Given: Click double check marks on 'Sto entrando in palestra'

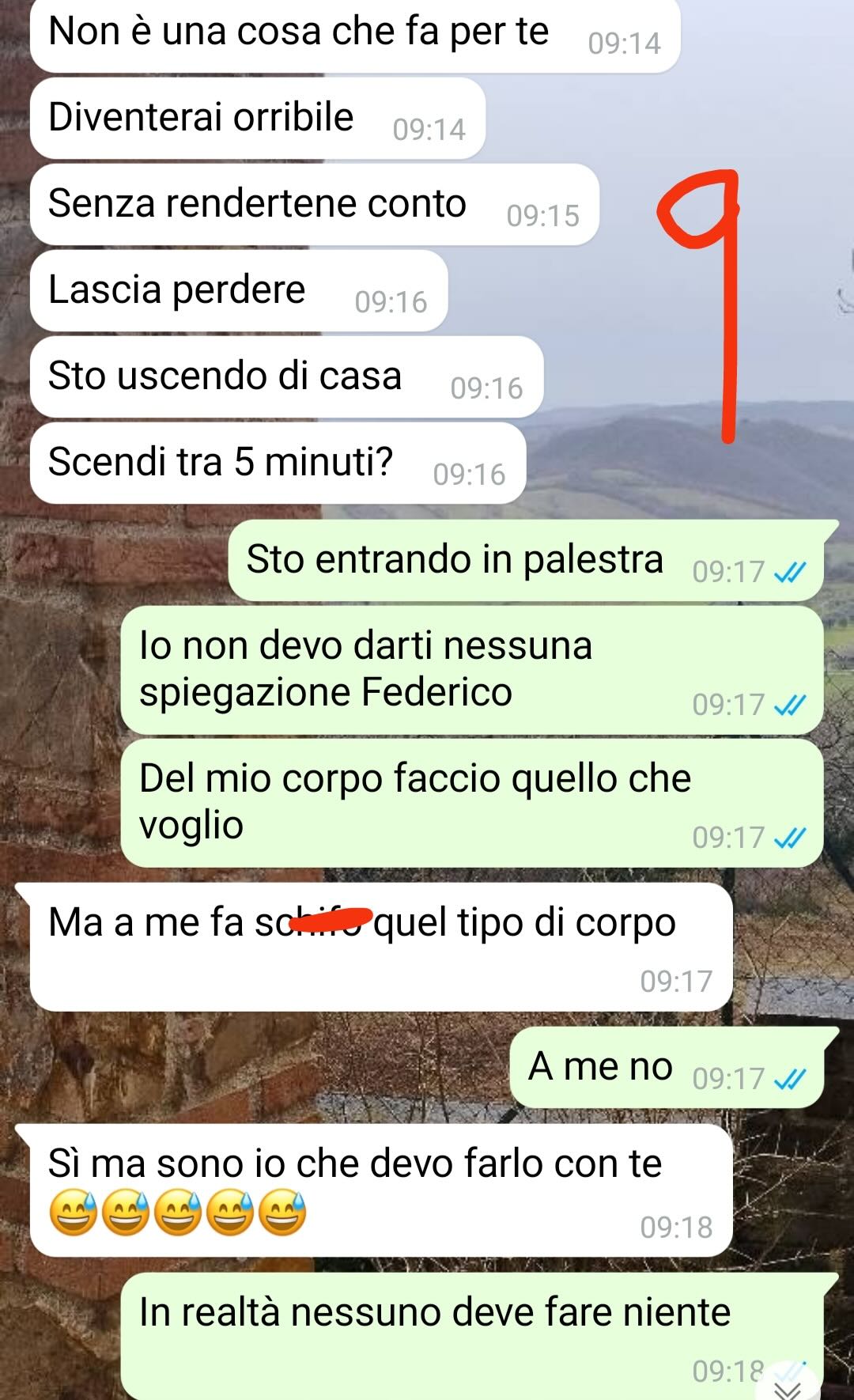Looking at the screenshot, I should pos(790,572).
